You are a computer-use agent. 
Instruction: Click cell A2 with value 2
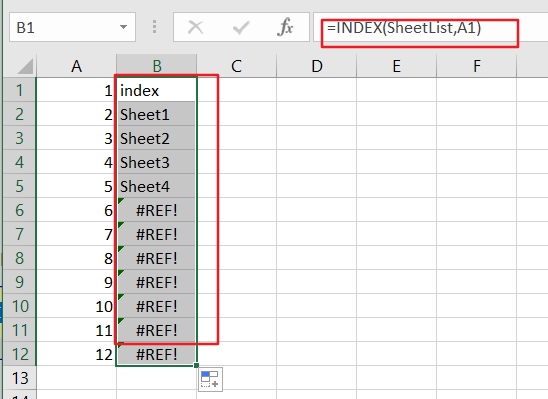pos(76,114)
